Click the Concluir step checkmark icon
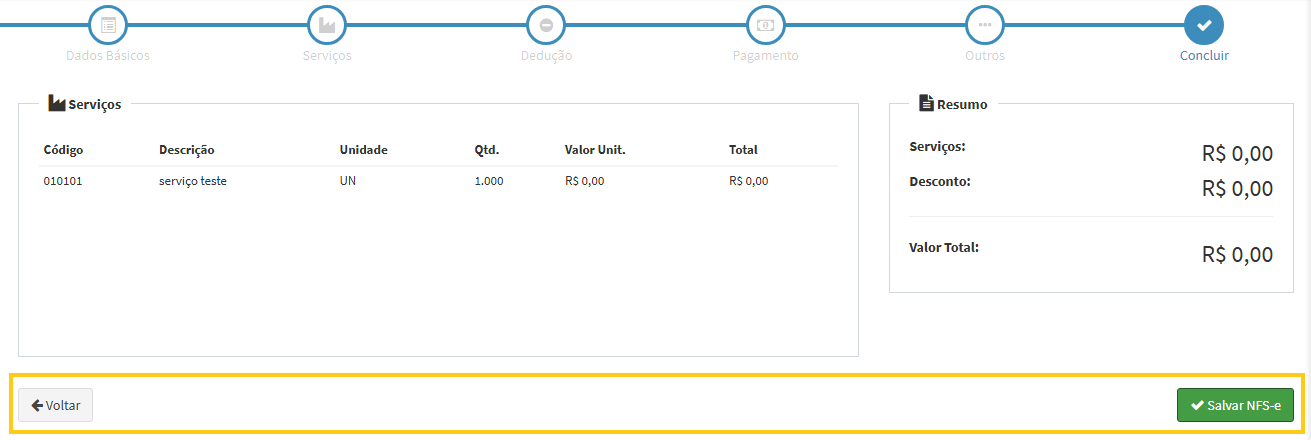Image resolution: width=1311 pixels, height=440 pixels. 1204,24
